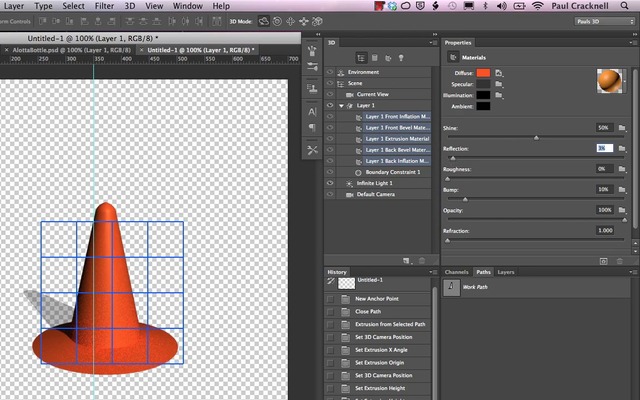Select Default Camera in 3D panel

[x=377, y=194]
